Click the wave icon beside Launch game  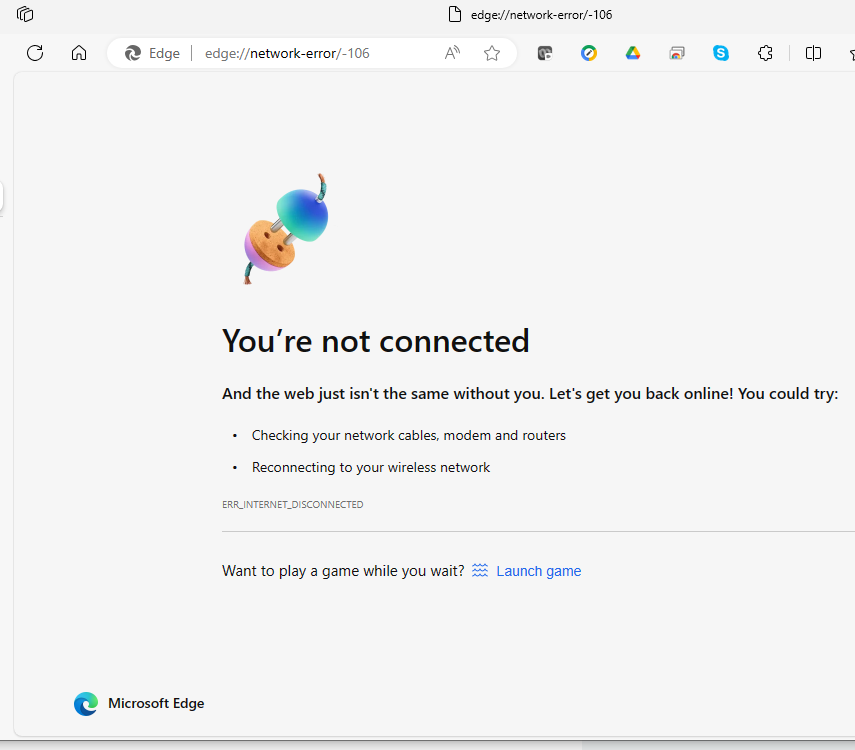coord(480,571)
